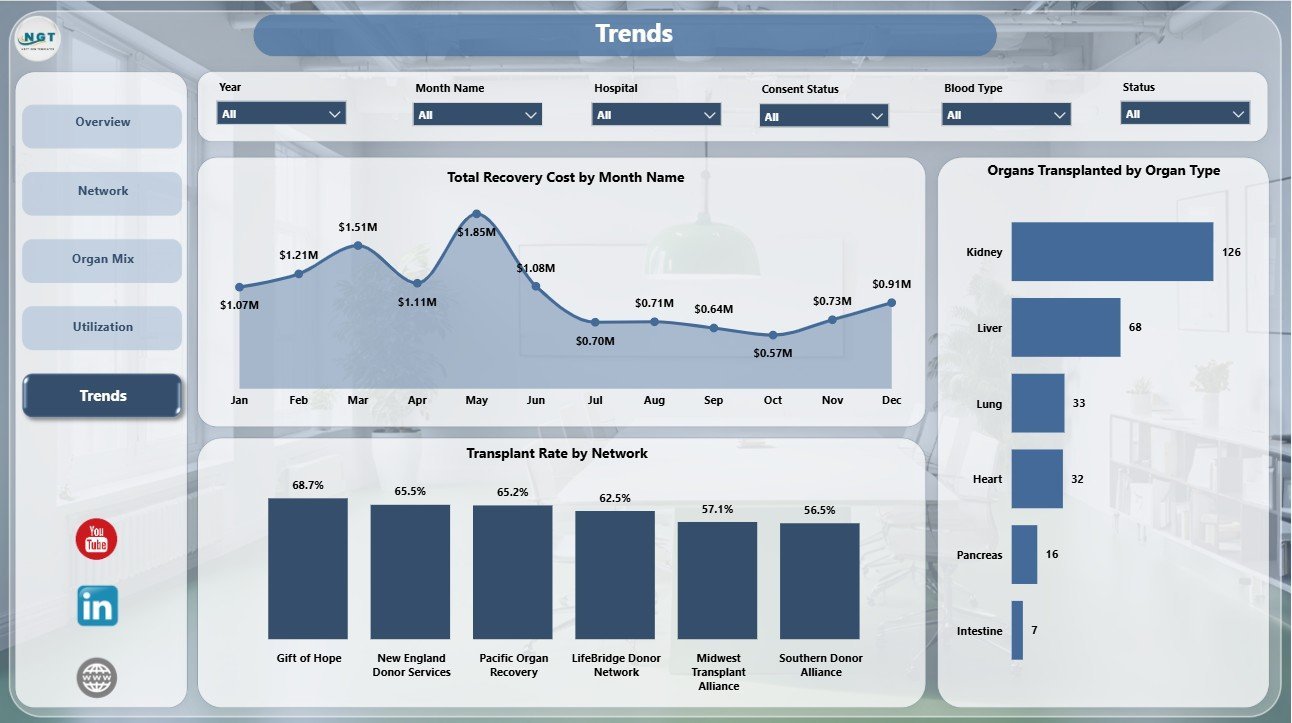The width and height of the screenshot is (1292, 723).
Task: Select the Southern Donor Alliance bar
Action: click(x=820, y=581)
